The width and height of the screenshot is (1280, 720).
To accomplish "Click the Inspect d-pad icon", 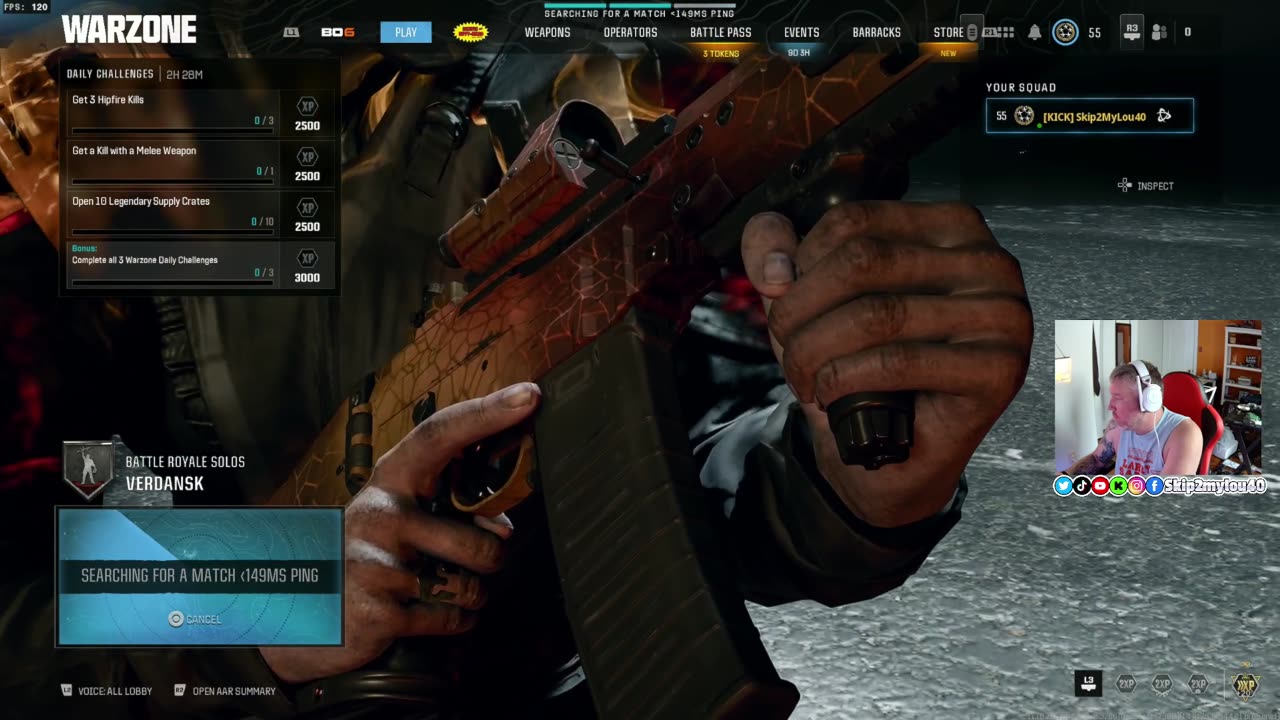I will pos(1125,185).
